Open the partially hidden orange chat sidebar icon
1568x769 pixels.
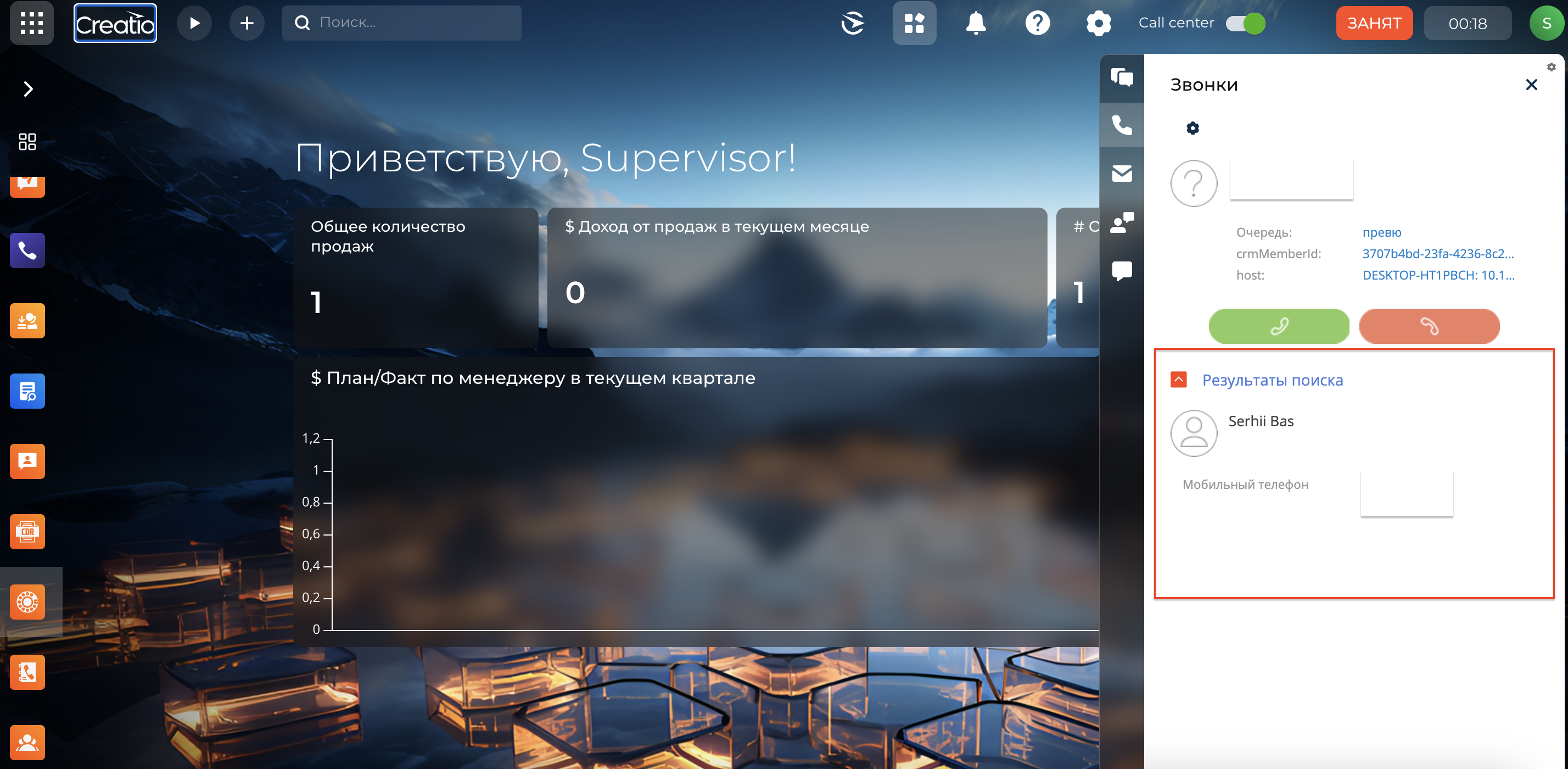pyautogui.click(x=27, y=186)
